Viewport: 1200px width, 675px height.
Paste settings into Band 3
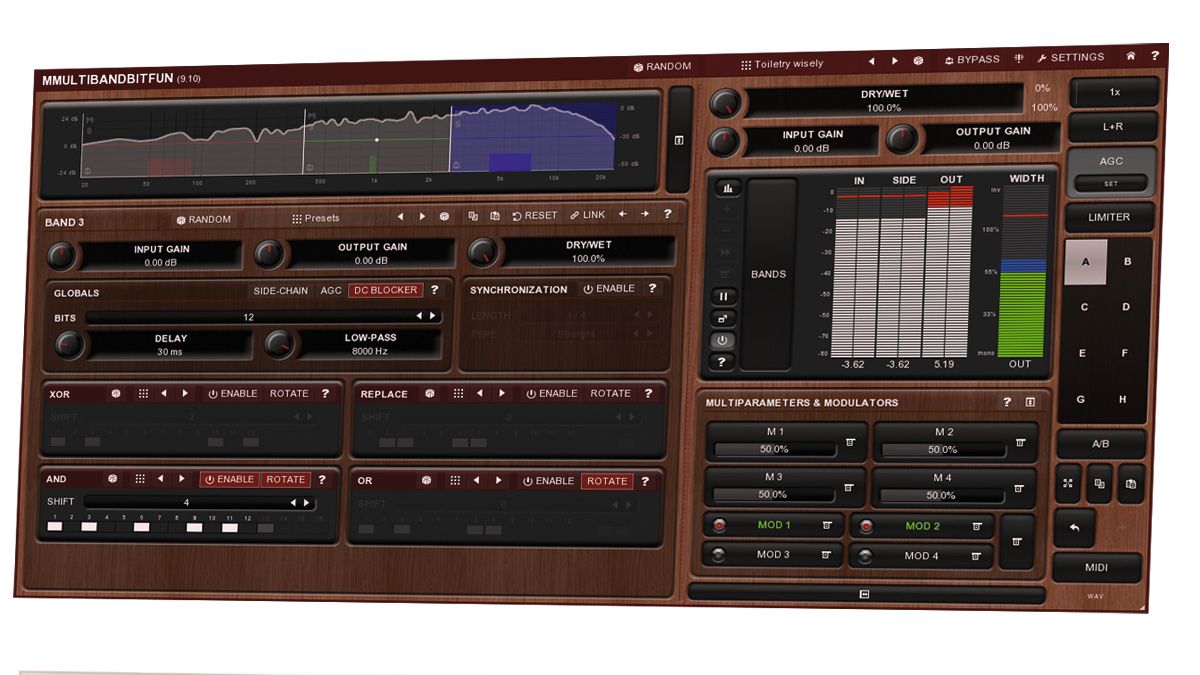495,214
